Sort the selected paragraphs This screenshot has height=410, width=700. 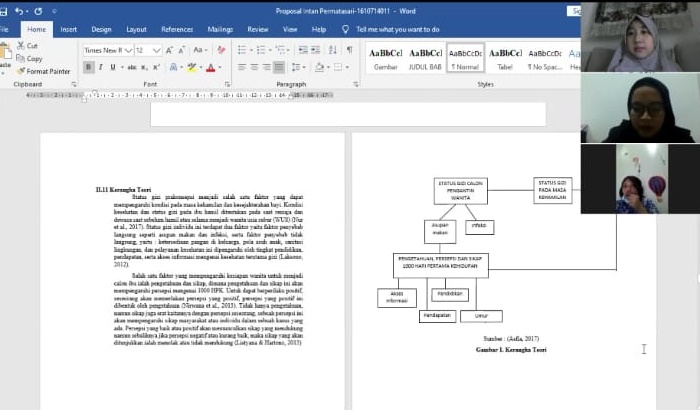pos(332,49)
